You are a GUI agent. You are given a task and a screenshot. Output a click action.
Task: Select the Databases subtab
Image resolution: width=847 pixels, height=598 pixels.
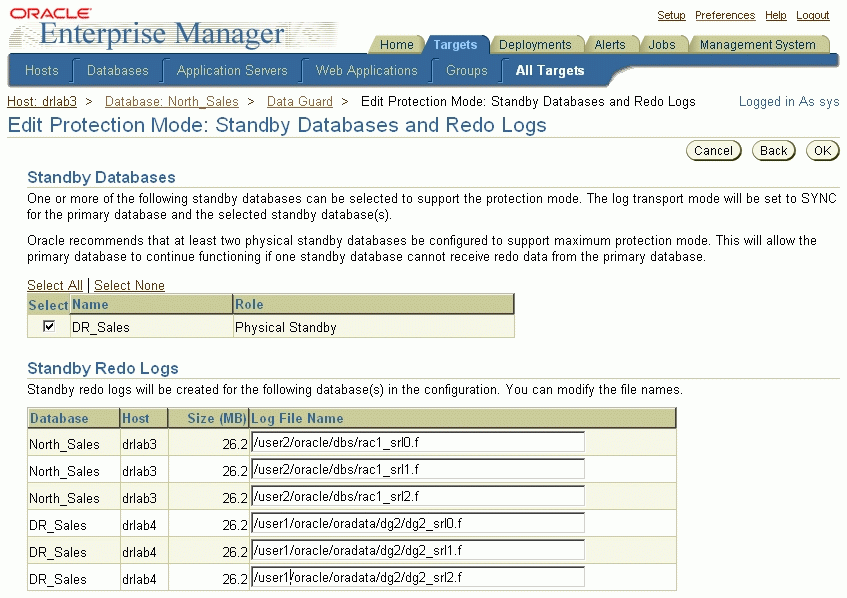coord(117,71)
